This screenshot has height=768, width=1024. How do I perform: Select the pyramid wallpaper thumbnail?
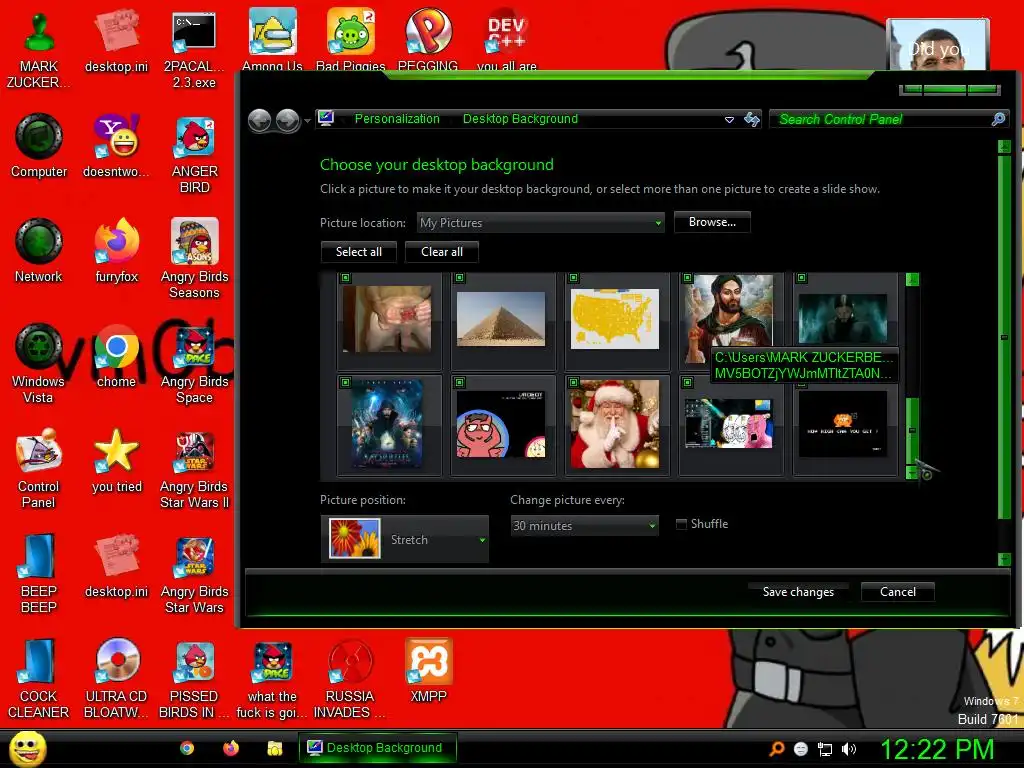click(501, 319)
